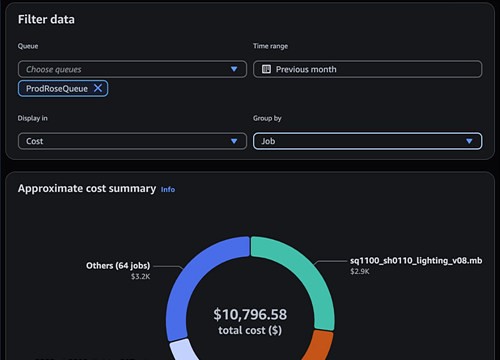Click the Cost dropdown arrow icon

(x=234, y=141)
